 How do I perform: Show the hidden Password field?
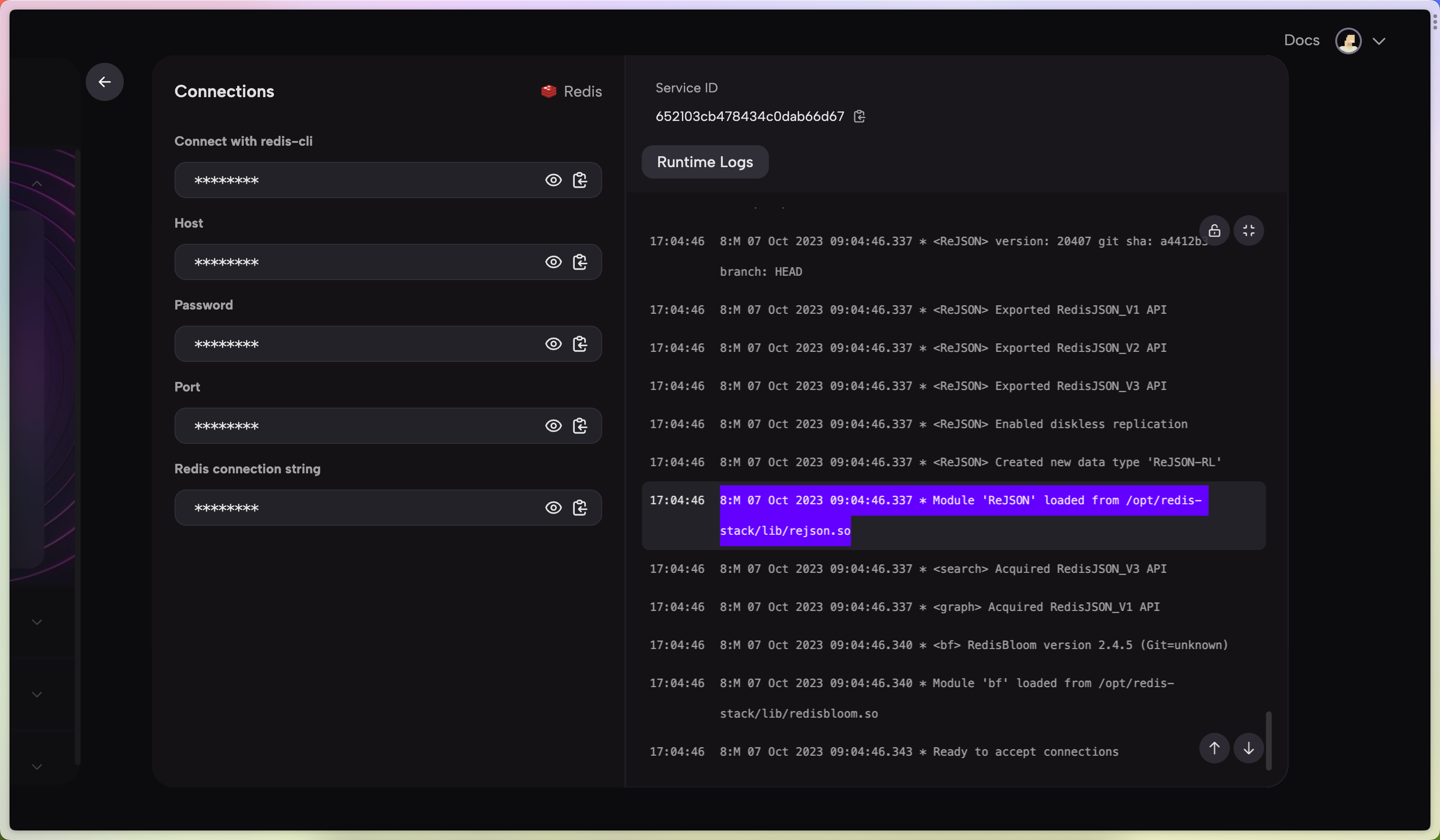click(x=553, y=344)
